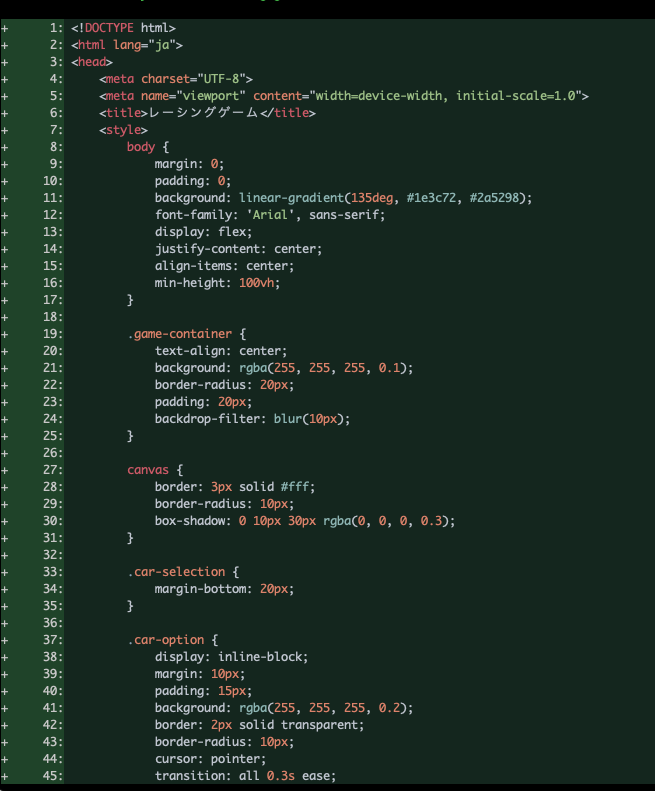Image resolution: width=655 pixels, height=791 pixels.
Task: Click line number 45 in the gutter
Action: (x=53, y=776)
